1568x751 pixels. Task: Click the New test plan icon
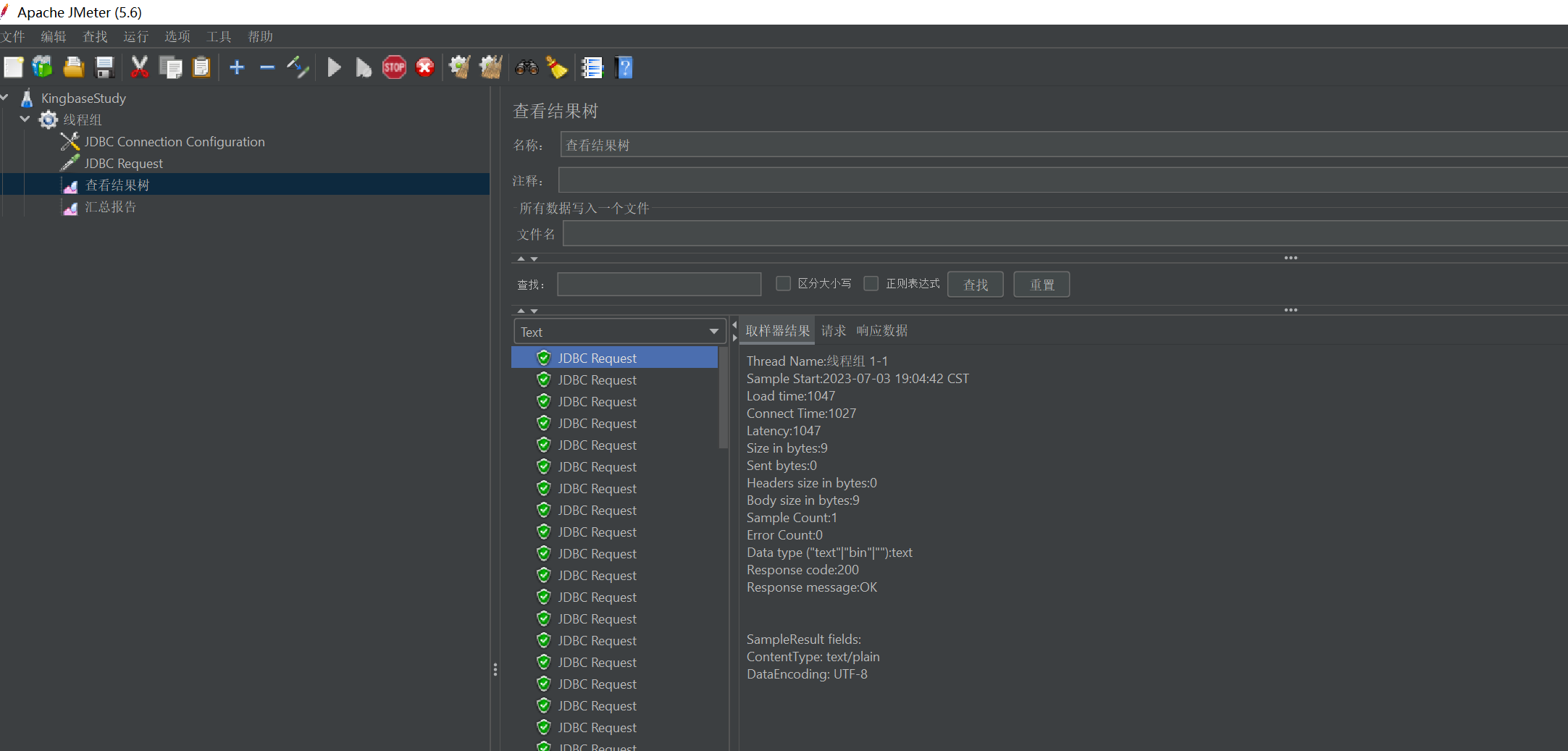coord(14,67)
